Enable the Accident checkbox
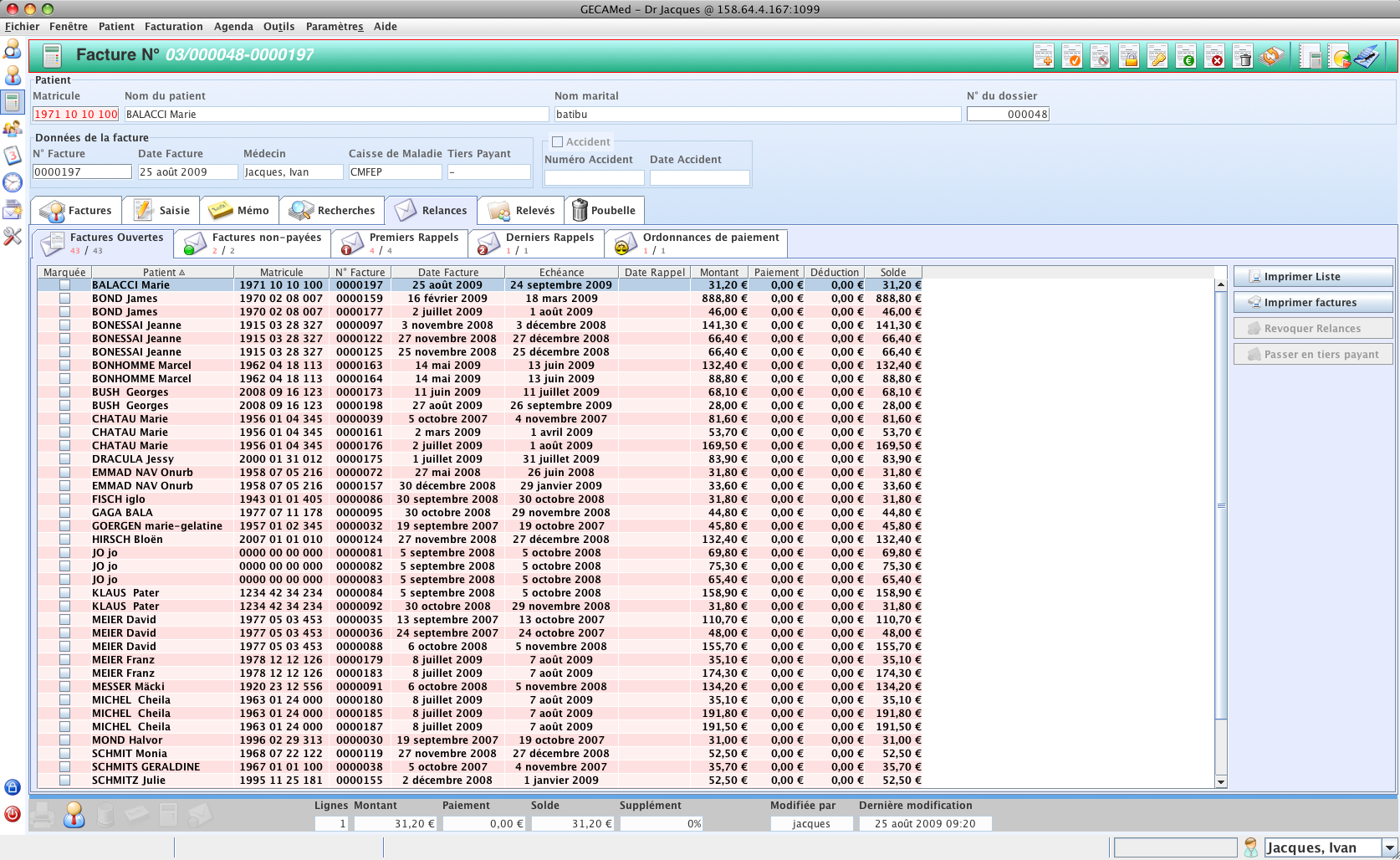This screenshot has height=860, width=1400. [558, 142]
